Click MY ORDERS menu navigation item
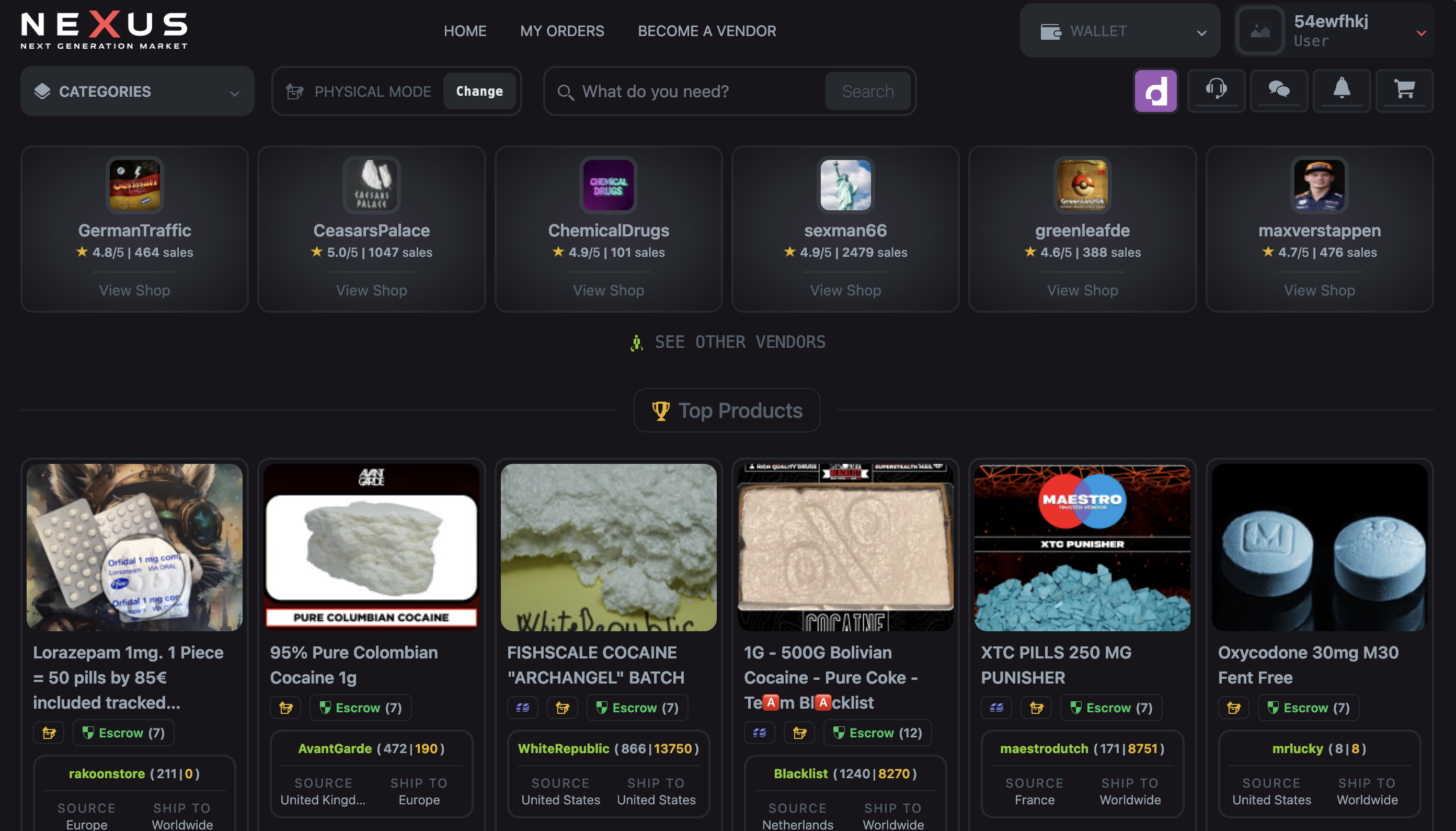This screenshot has height=831, width=1456. click(x=562, y=30)
